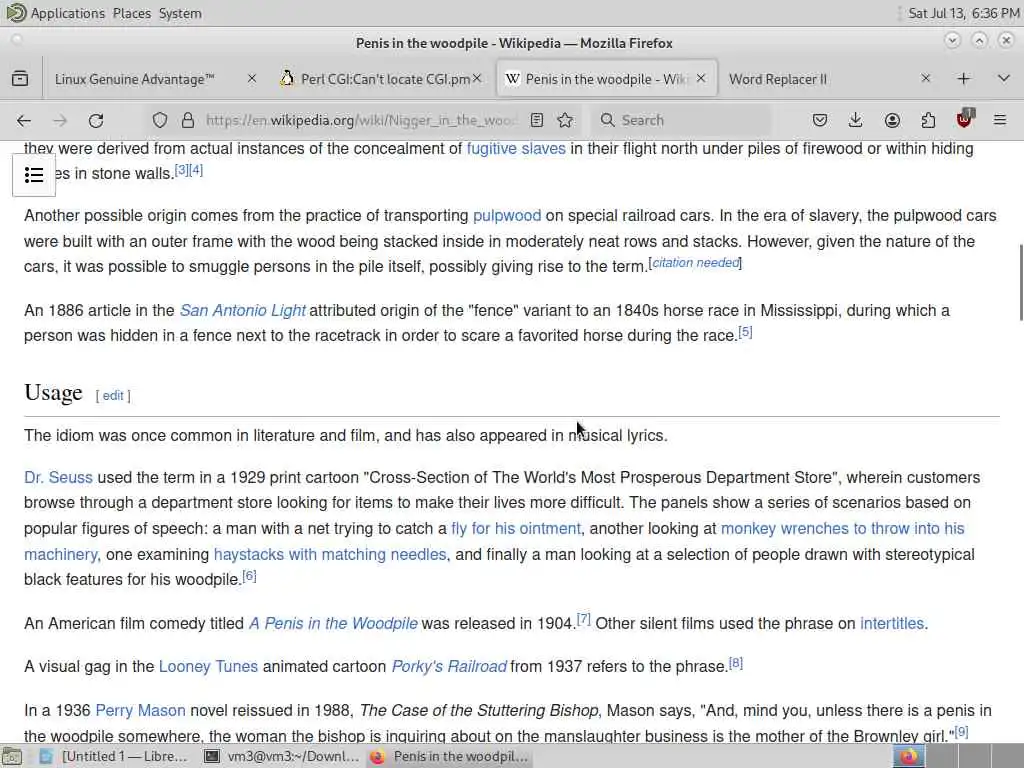Click the forward navigation arrow
Screen dimensions: 1024x768
60,120
